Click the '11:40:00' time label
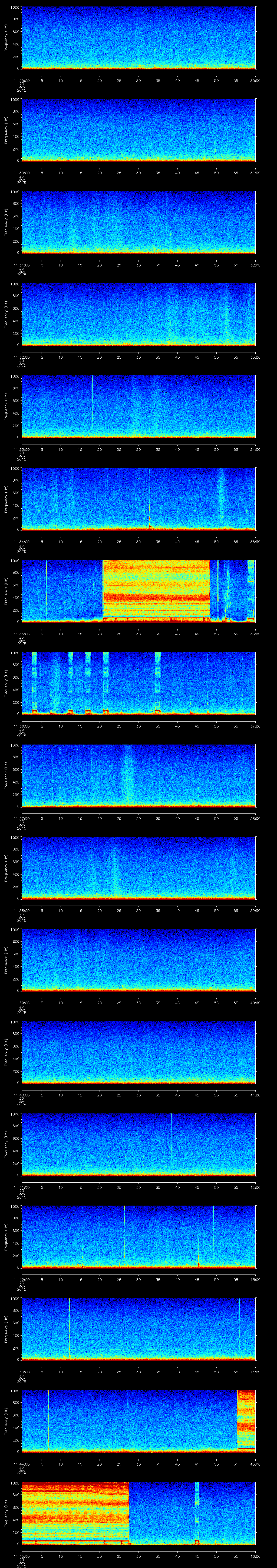277x1568 pixels. [22, 1095]
